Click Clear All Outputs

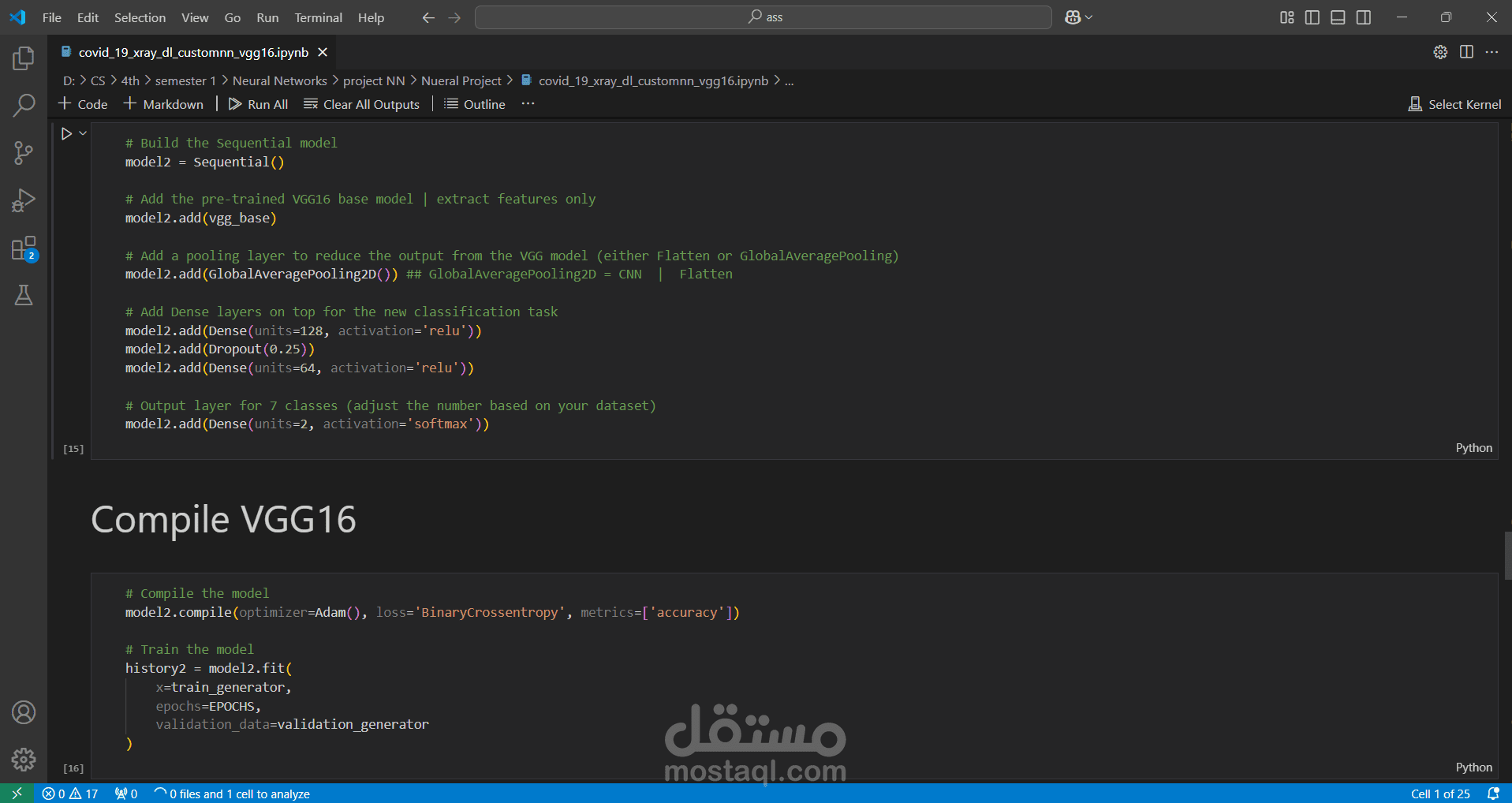361,104
